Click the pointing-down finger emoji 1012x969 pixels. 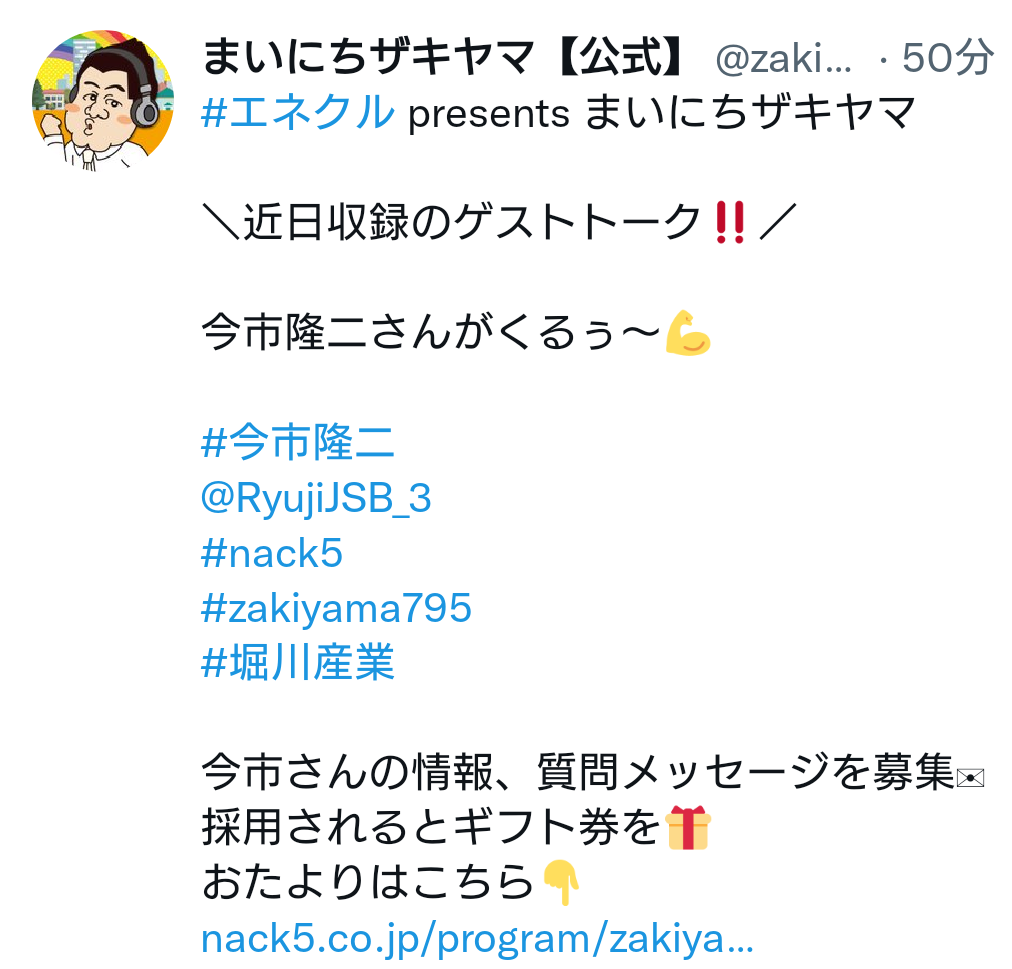point(560,882)
